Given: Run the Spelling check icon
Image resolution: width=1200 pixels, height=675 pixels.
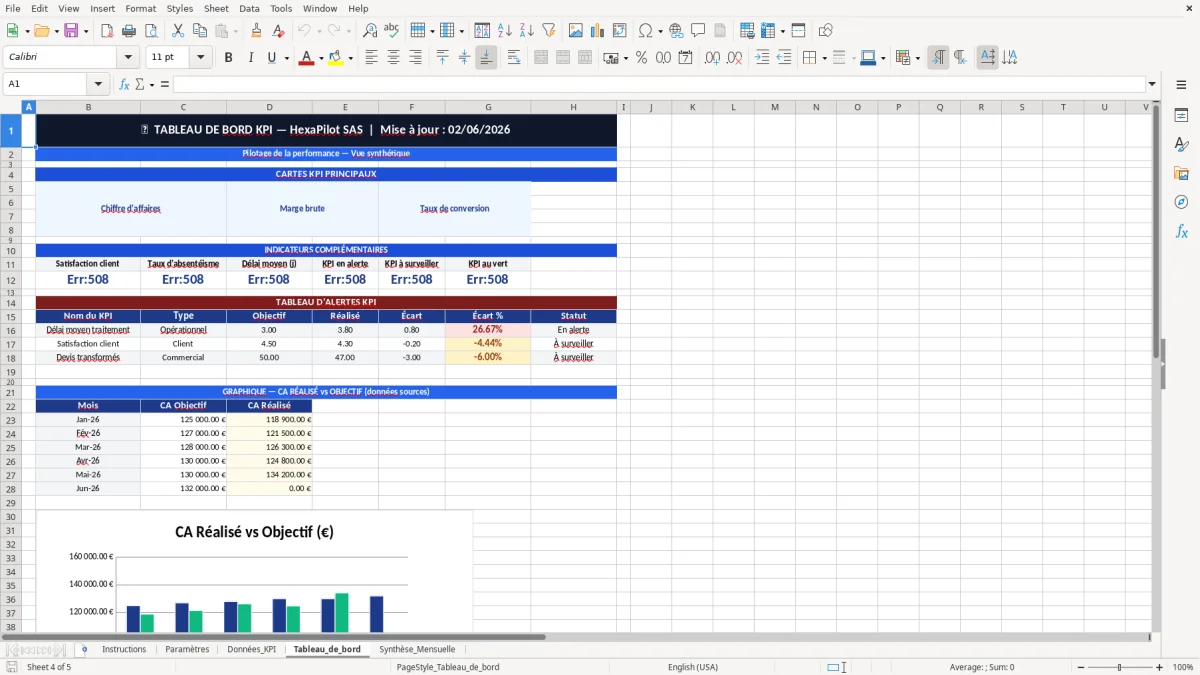Looking at the screenshot, I should click(392, 31).
